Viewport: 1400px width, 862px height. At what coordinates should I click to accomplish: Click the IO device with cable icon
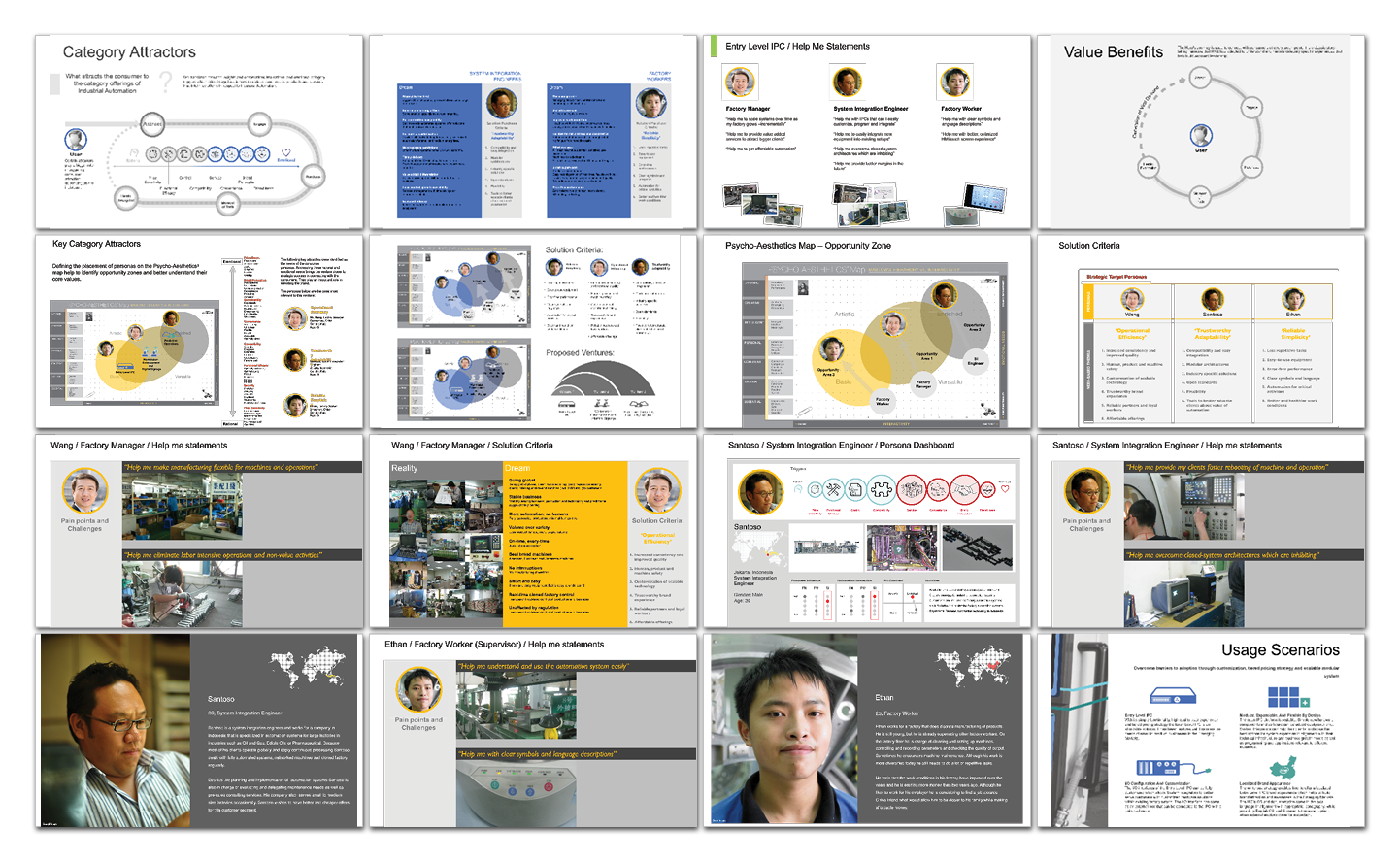click(x=1174, y=768)
